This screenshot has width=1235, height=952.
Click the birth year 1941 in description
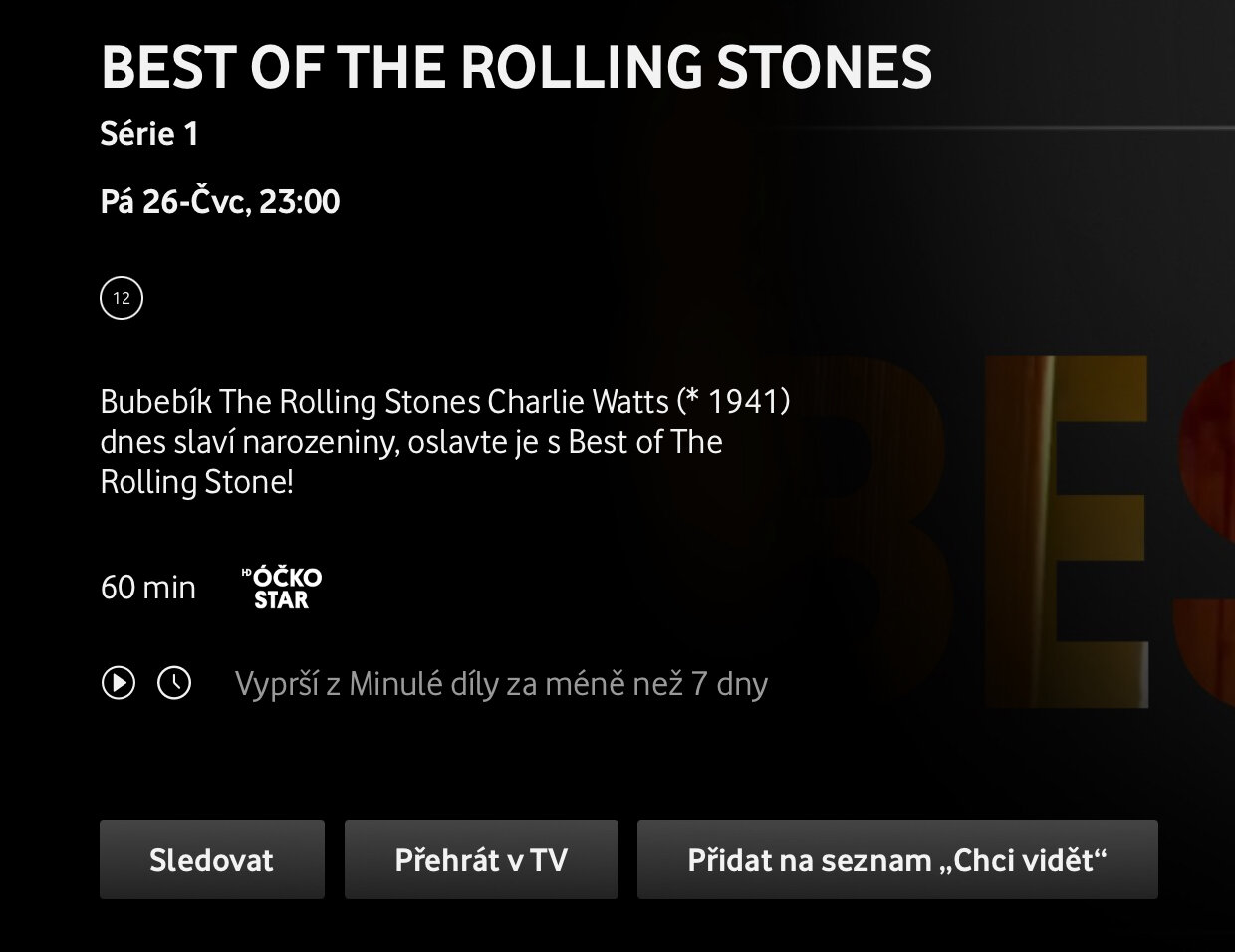[x=745, y=402]
